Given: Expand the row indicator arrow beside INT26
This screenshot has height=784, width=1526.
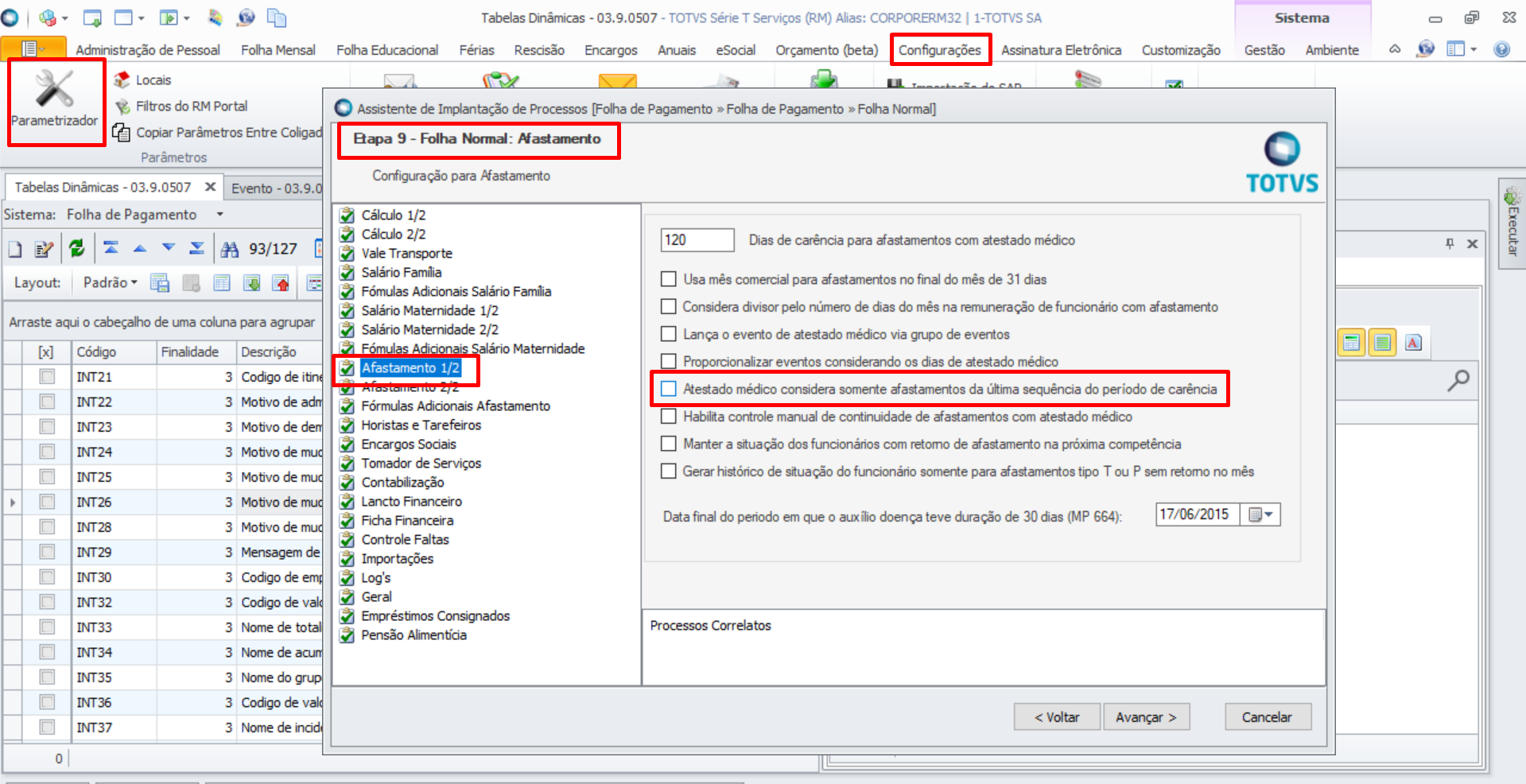Looking at the screenshot, I should [x=12, y=503].
